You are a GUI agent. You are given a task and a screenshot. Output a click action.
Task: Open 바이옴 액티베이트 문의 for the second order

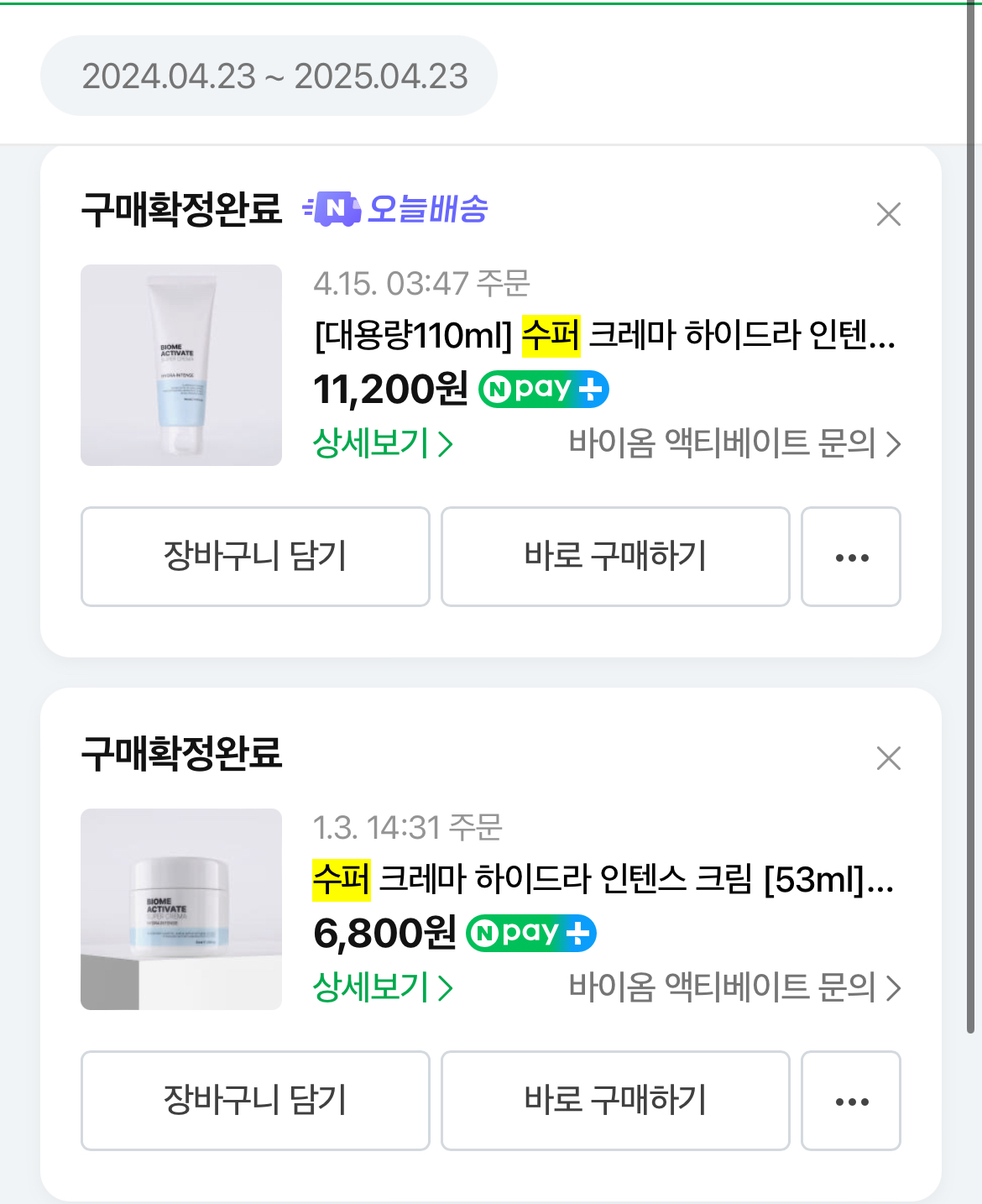(x=734, y=987)
